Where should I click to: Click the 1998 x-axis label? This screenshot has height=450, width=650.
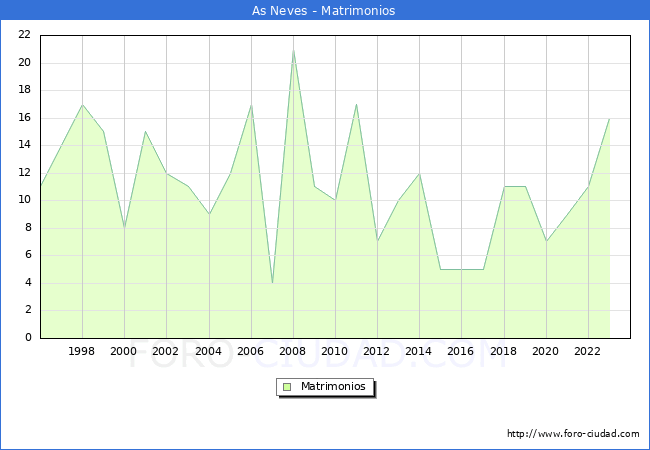[x=82, y=351]
